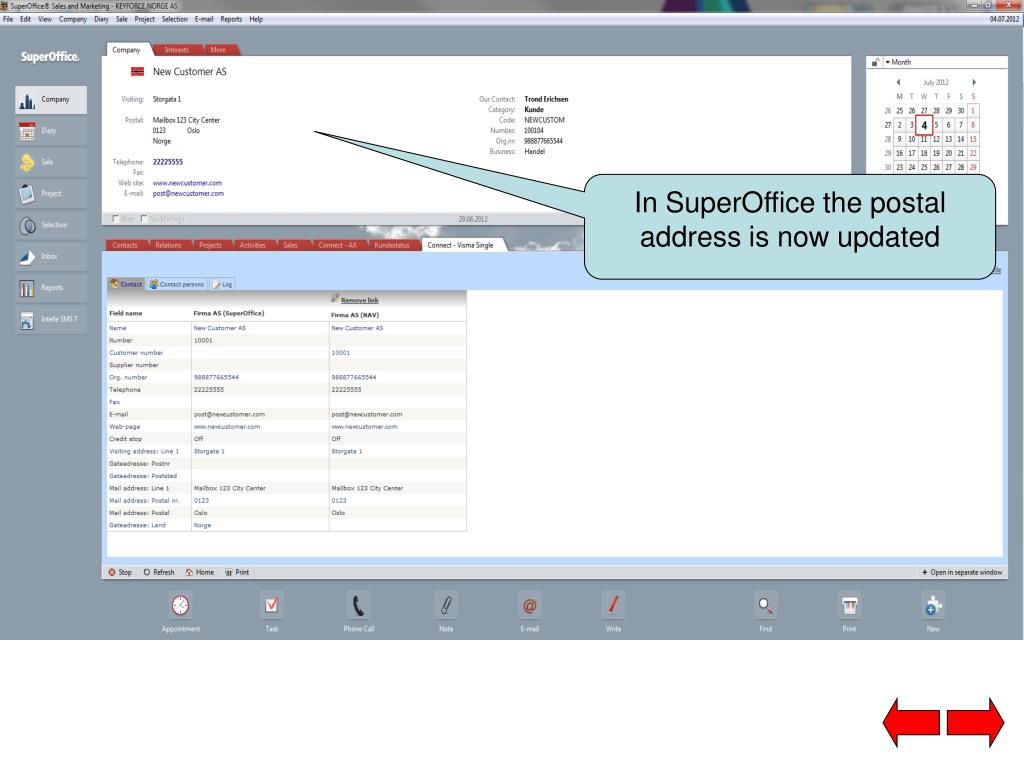The height and width of the screenshot is (768, 1024).
Task: Open the Company navigator button
Action: pos(51,100)
